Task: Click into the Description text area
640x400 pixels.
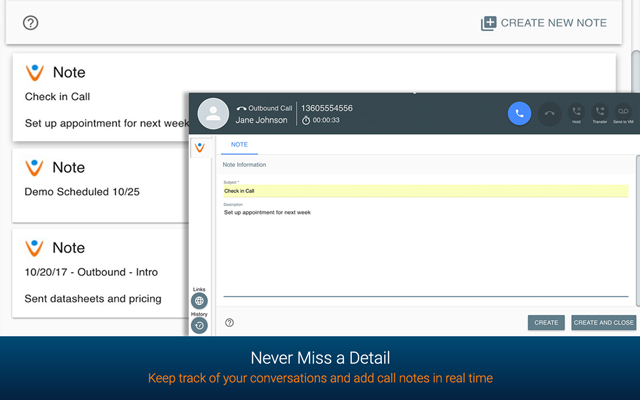Action: (x=425, y=250)
